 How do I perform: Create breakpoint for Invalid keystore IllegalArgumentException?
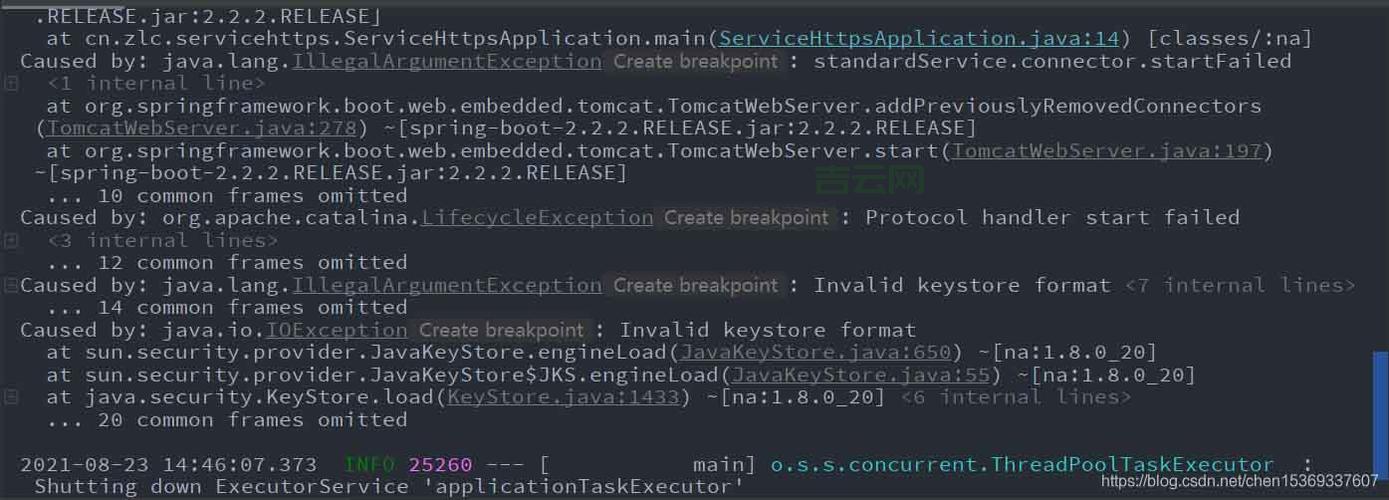(695, 286)
